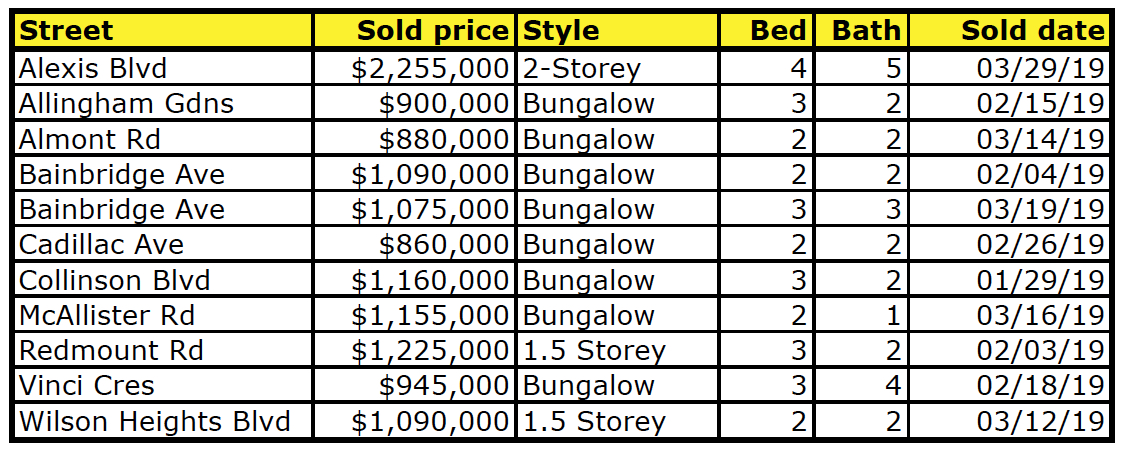This screenshot has width=1124, height=453.
Task: Click the $1,225,000 price cell
Action: click(x=414, y=351)
